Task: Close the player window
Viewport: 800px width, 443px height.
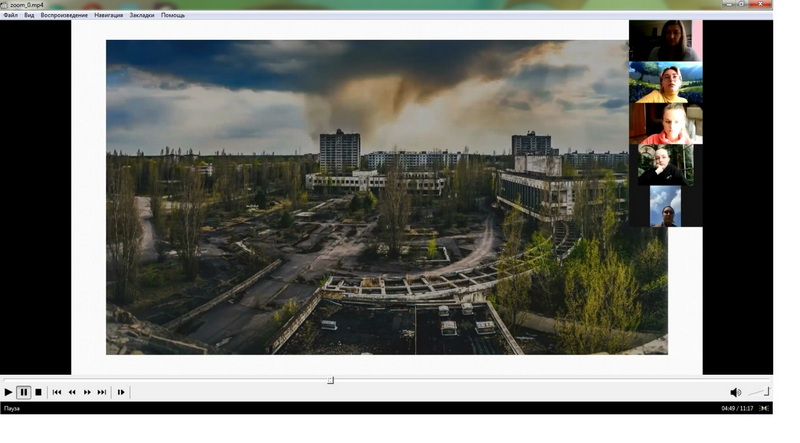Action: click(760, 4)
